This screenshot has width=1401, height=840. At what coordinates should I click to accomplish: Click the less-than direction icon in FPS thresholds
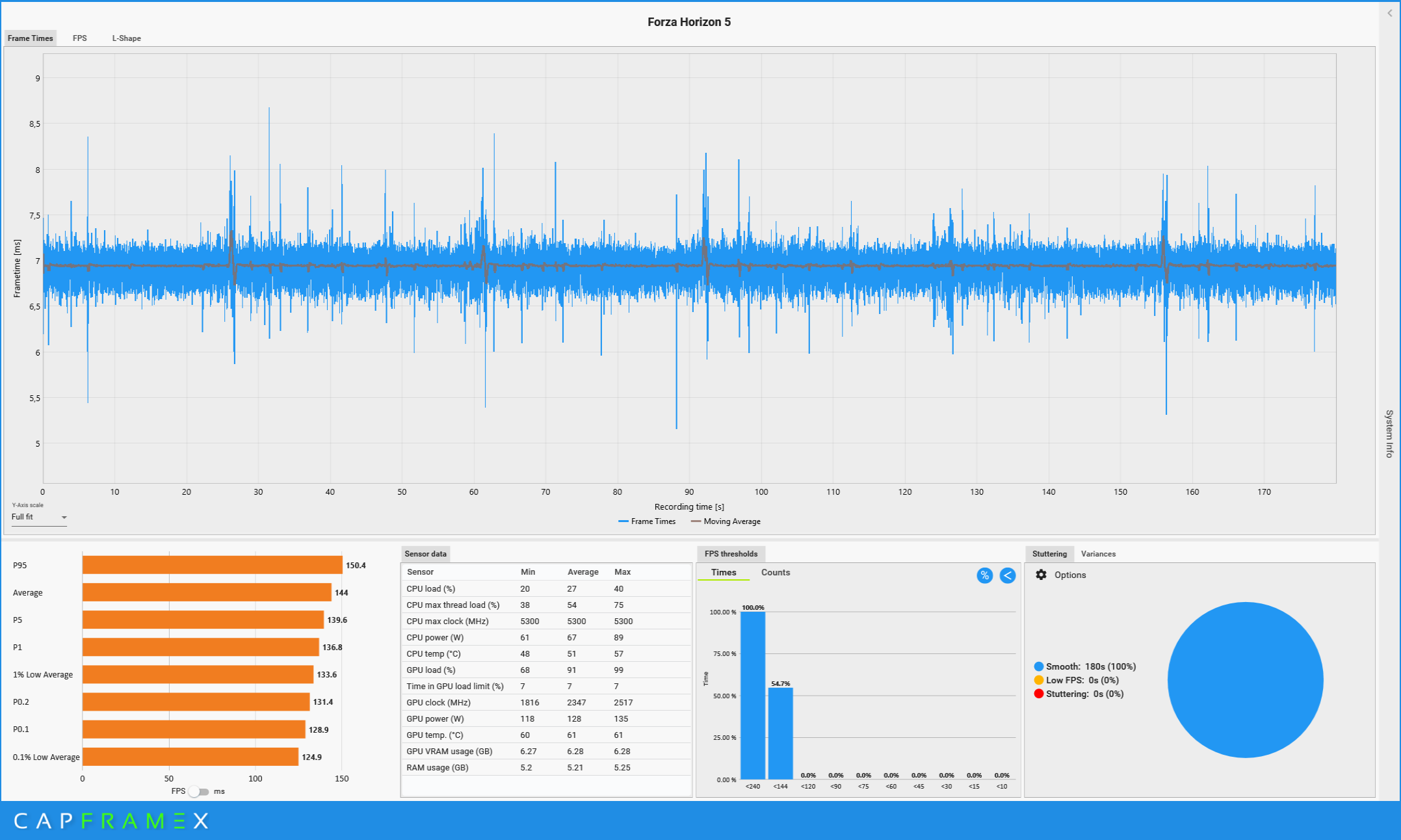[1007, 575]
